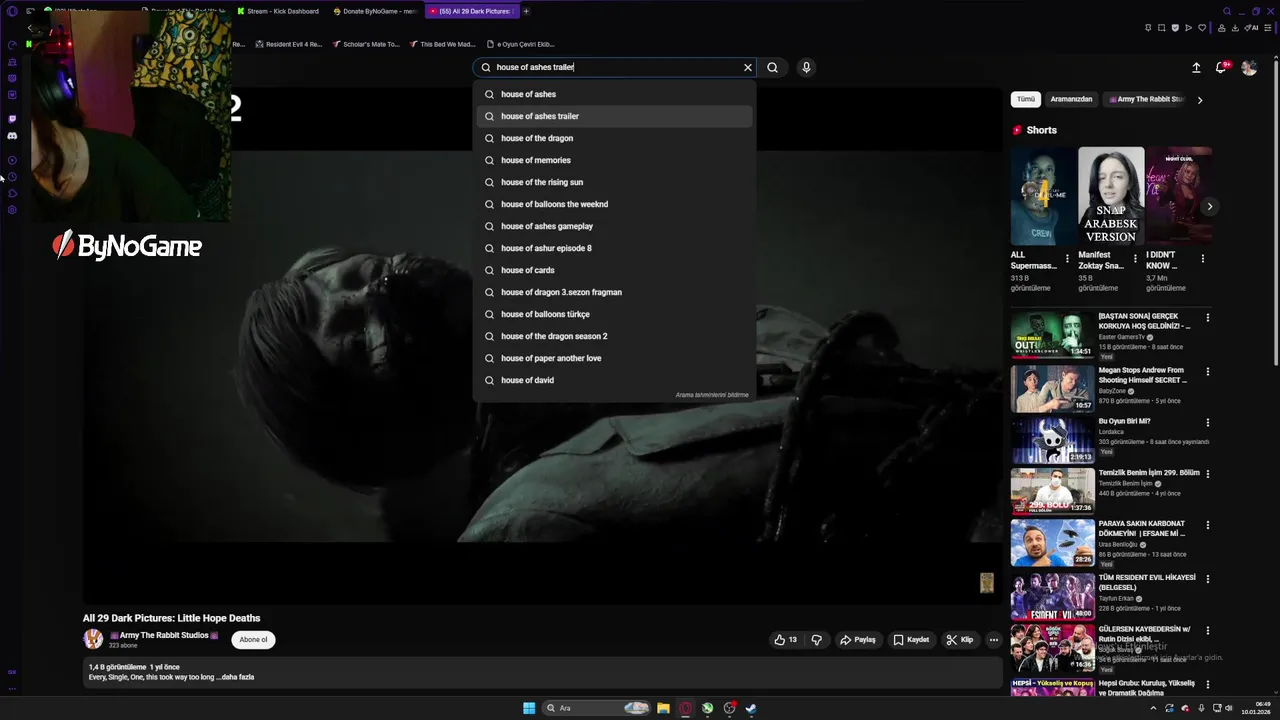Image resolution: width=1280 pixels, height=720 pixels.
Task: Open options for Megan Stops Andrew video
Action: [1208, 372]
